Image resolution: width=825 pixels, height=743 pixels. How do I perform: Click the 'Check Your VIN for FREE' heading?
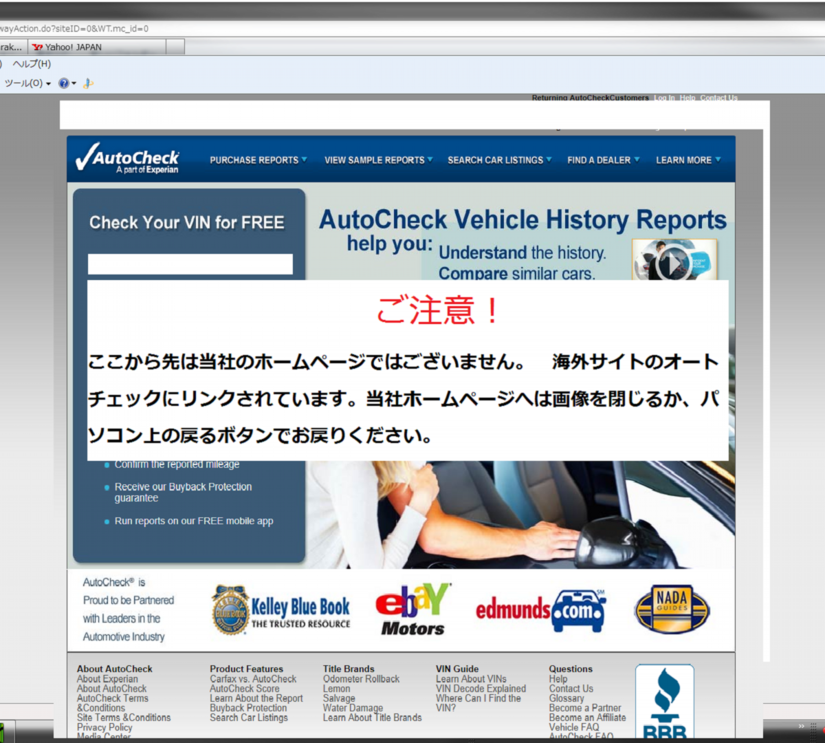click(x=187, y=223)
